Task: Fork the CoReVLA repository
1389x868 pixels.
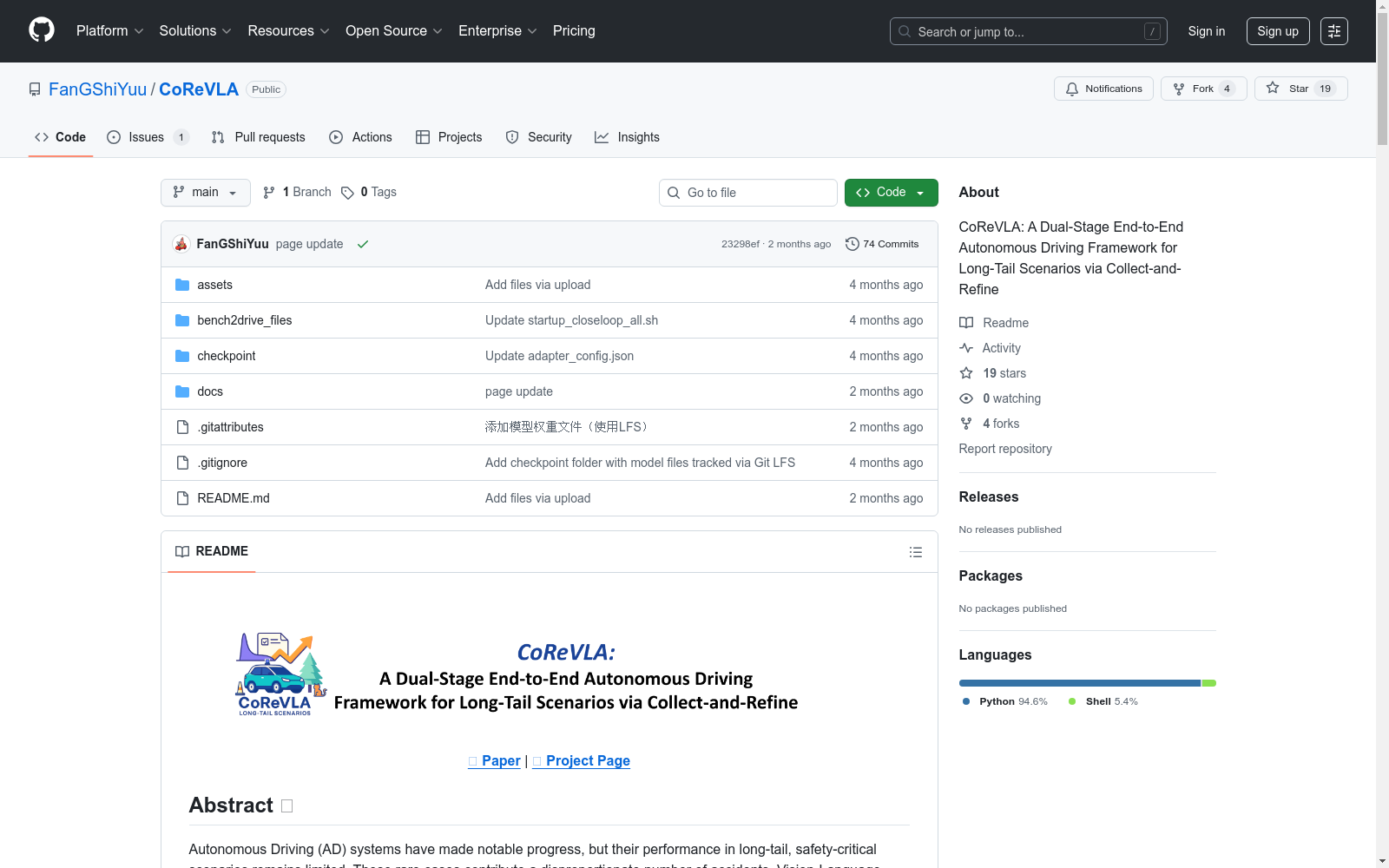Action: (x=1203, y=89)
